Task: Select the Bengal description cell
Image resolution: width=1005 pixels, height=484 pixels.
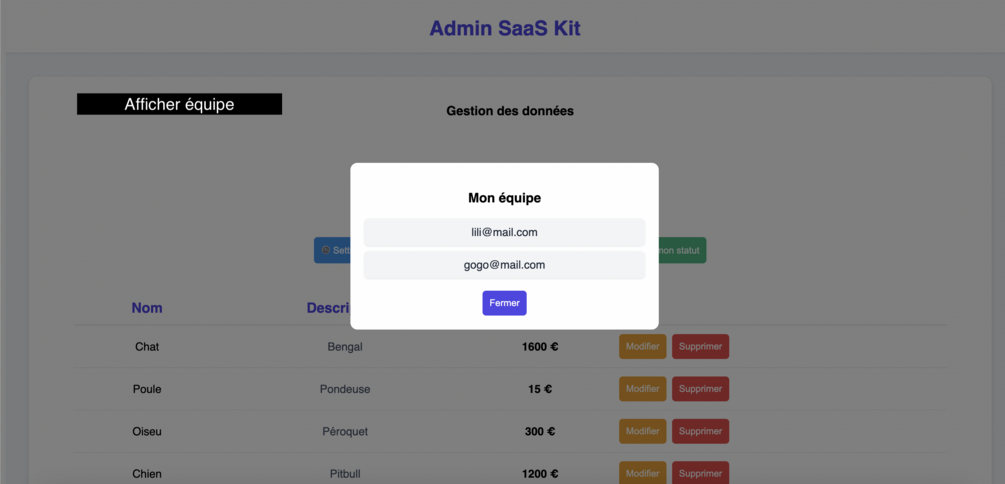Action: point(345,347)
